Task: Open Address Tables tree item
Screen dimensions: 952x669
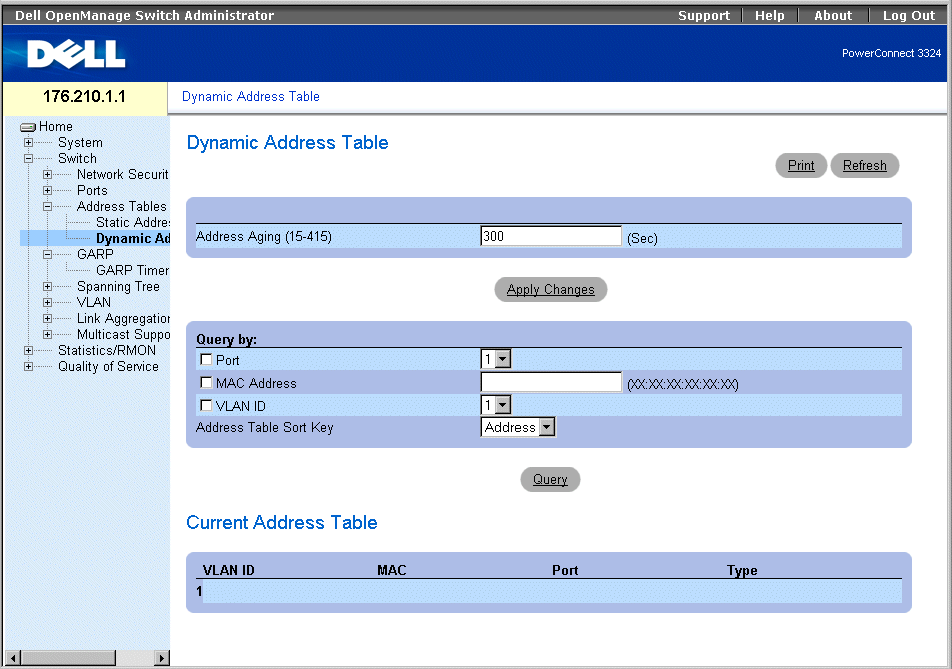Action: pos(121,206)
